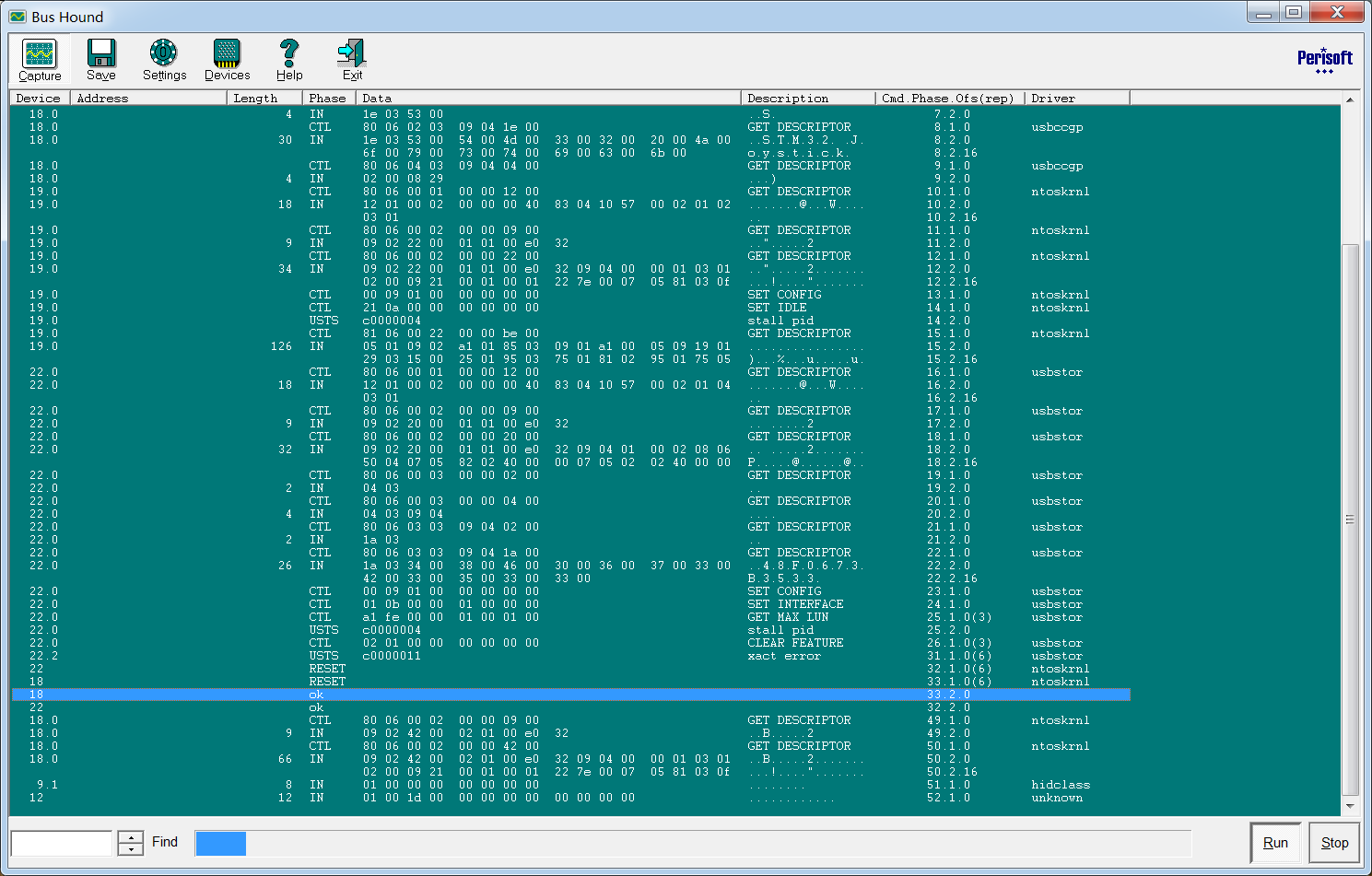Click the Find label button
Screen dimensions: 1372x876
(x=165, y=842)
